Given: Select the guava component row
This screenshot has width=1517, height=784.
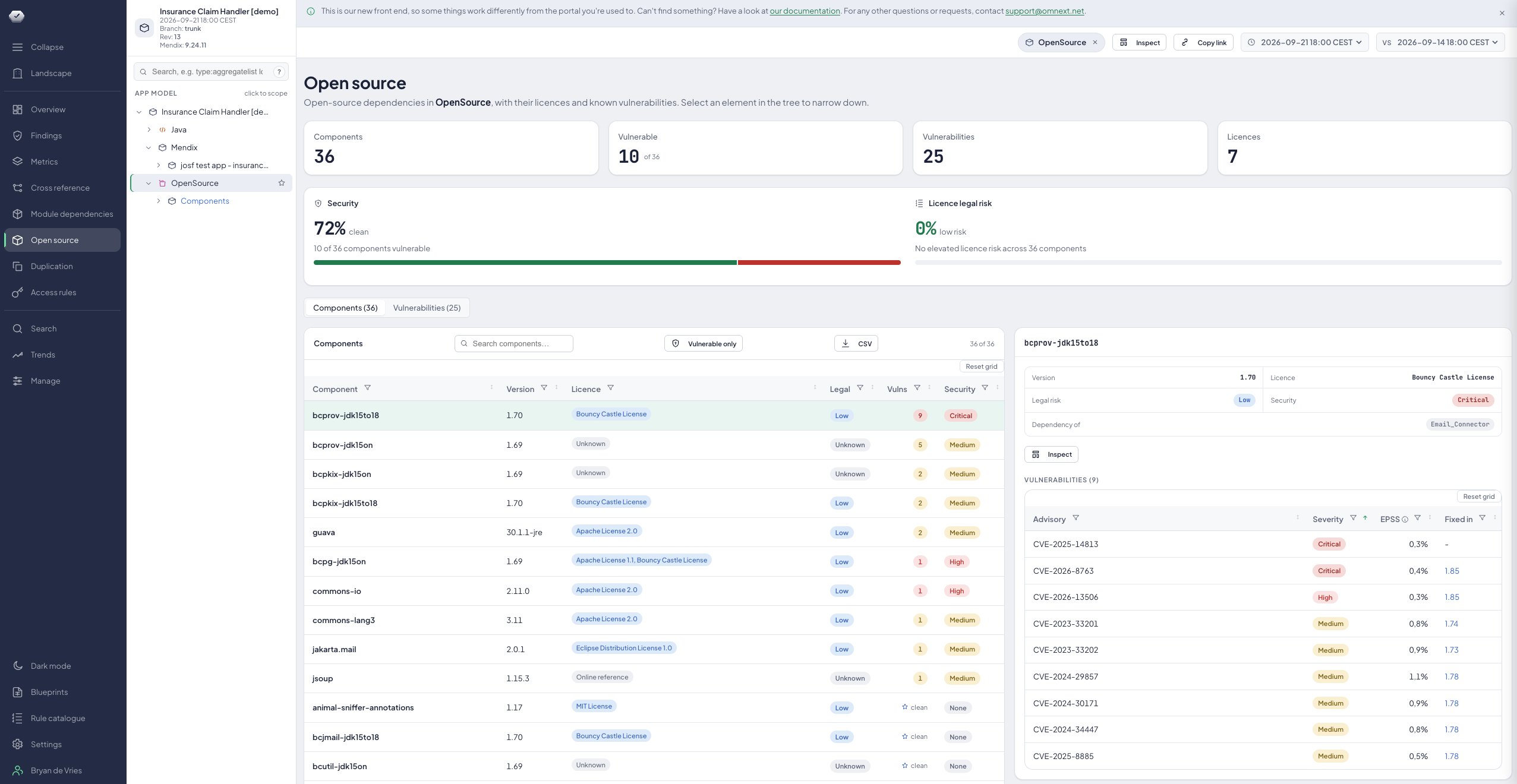Looking at the screenshot, I should click(x=654, y=532).
